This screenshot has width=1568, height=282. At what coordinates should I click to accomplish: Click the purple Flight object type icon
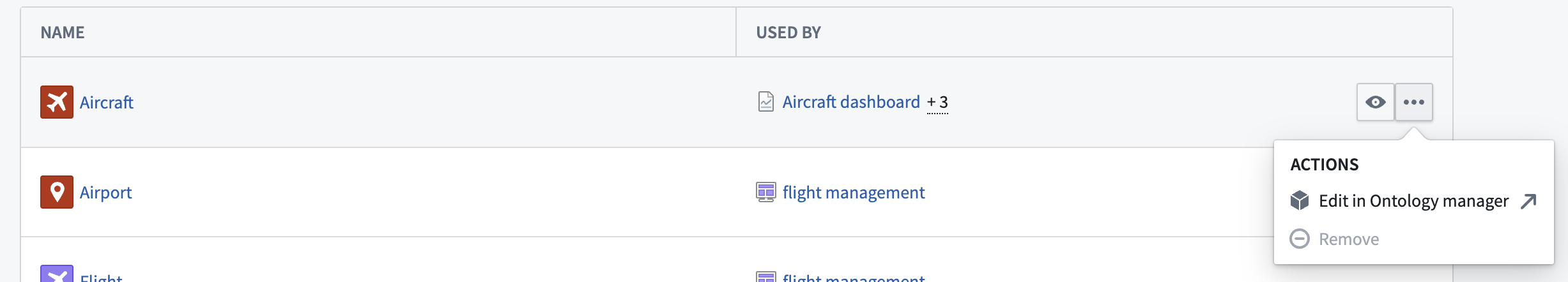click(x=57, y=274)
